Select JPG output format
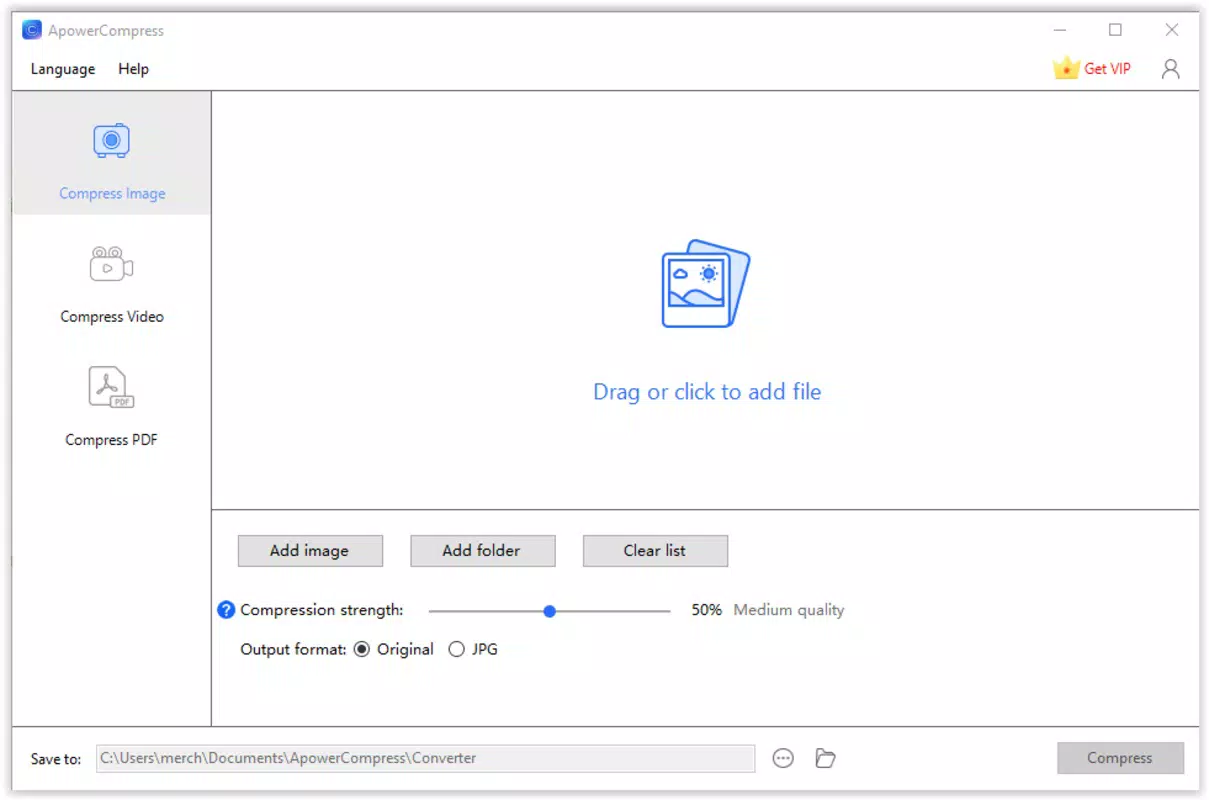The height and width of the screenshot is (800, 1209). point(457,650)
